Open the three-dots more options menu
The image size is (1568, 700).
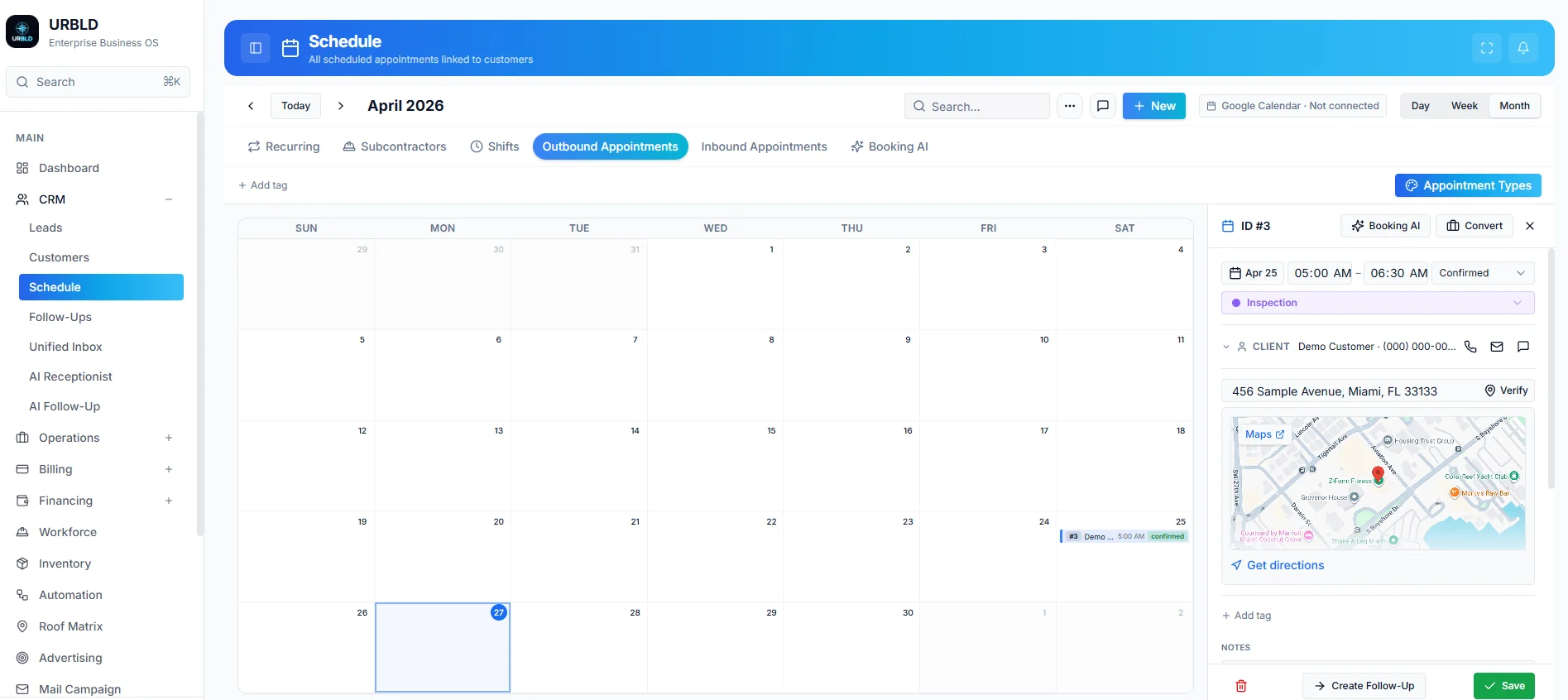pyautogui.click(x=1070, y=106)
